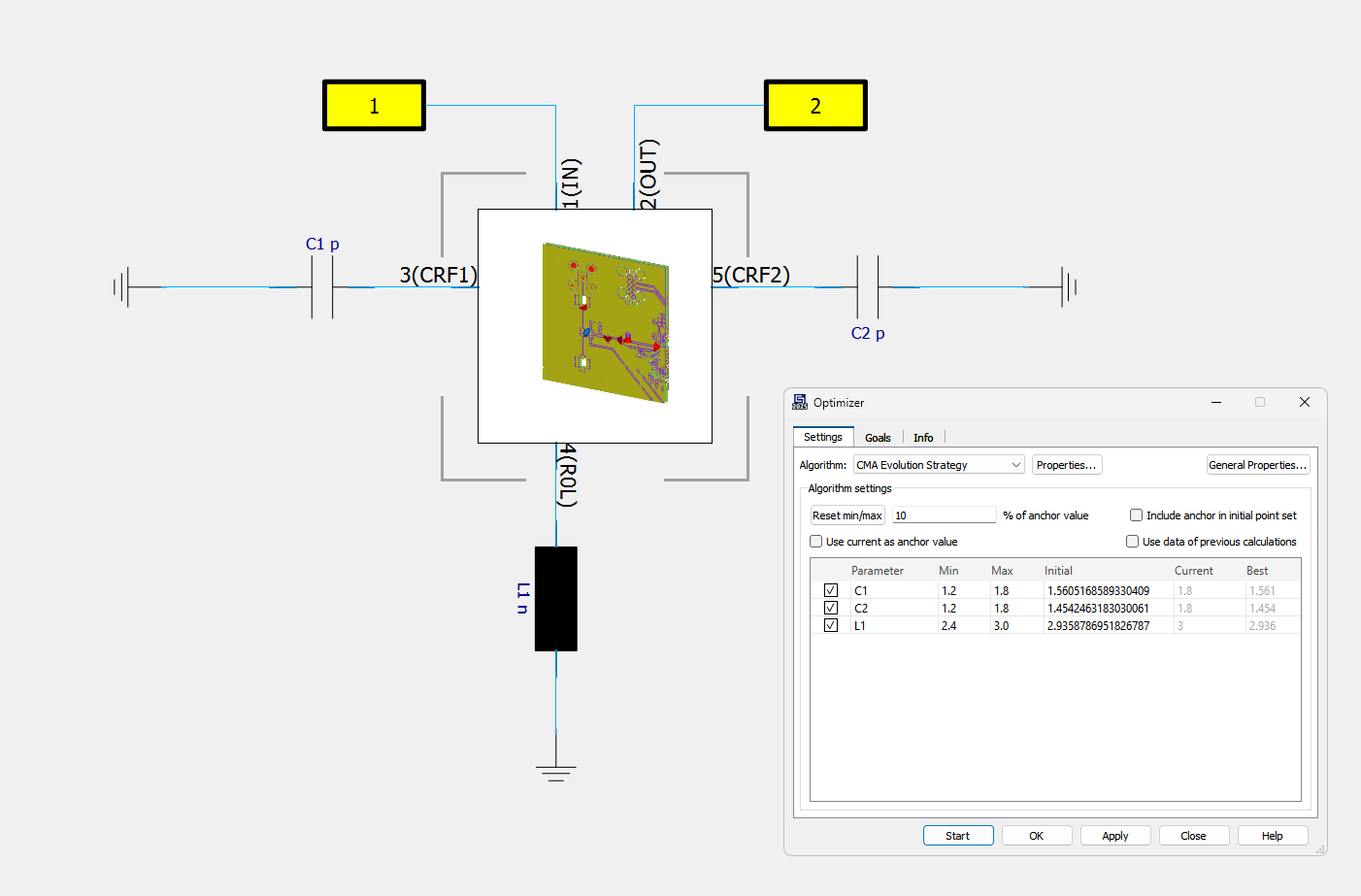Open the Algorithm dropdown

(x=939, y=465)
